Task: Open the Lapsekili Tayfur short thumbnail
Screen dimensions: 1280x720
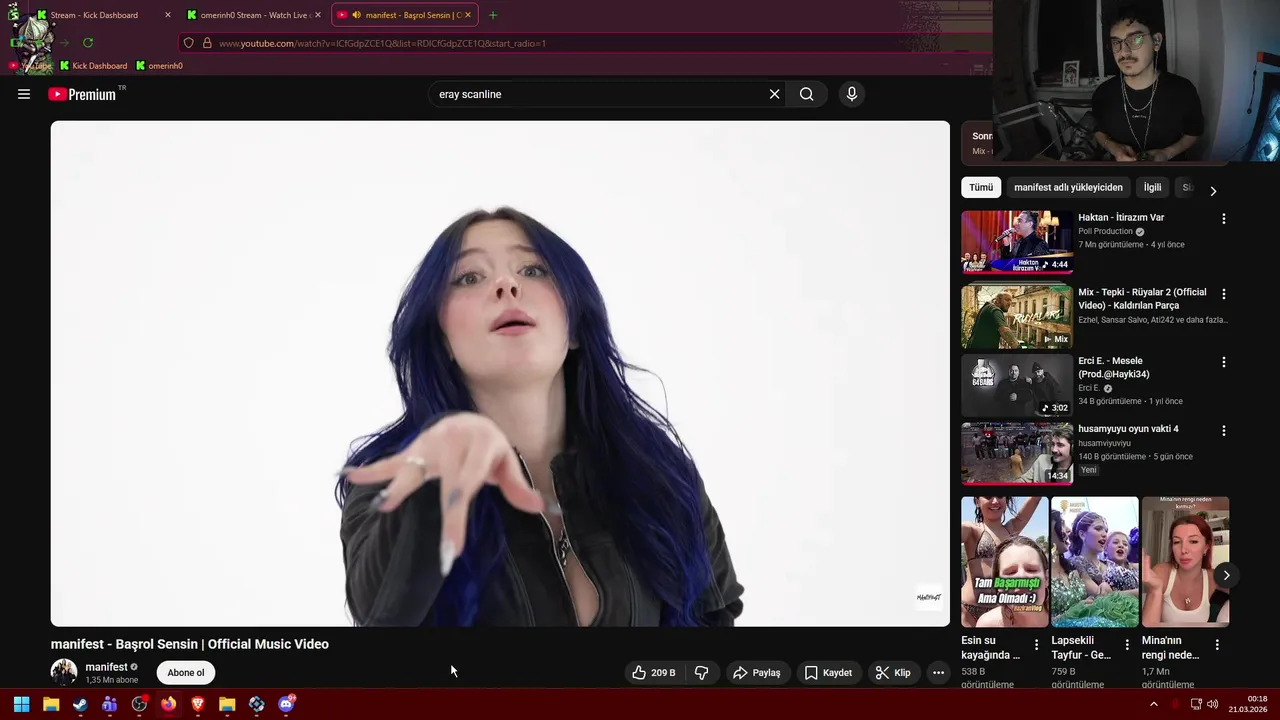Action: 1095,562
